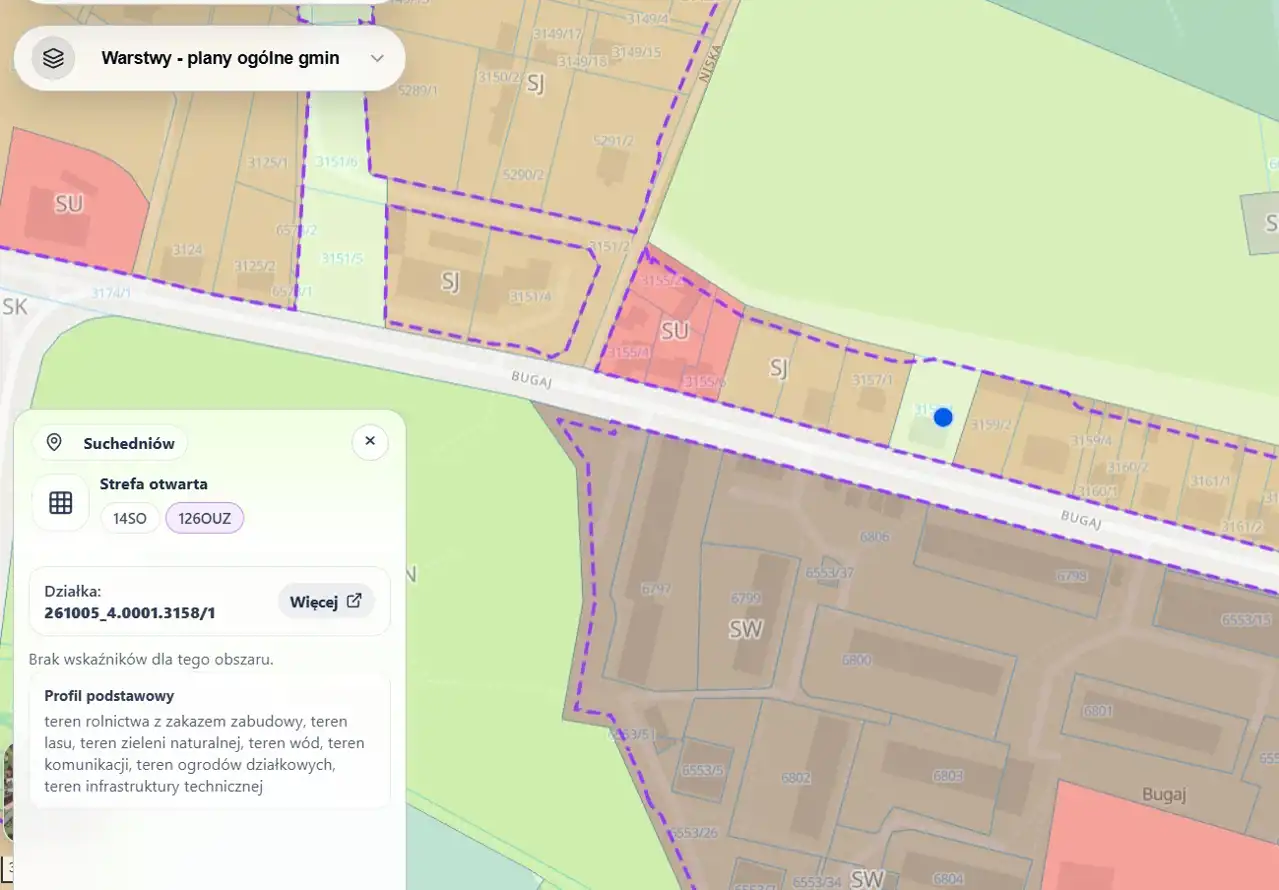Click the layers stack icon
The width and height of the screenshot is (1279, 890).
coord(53,58)
